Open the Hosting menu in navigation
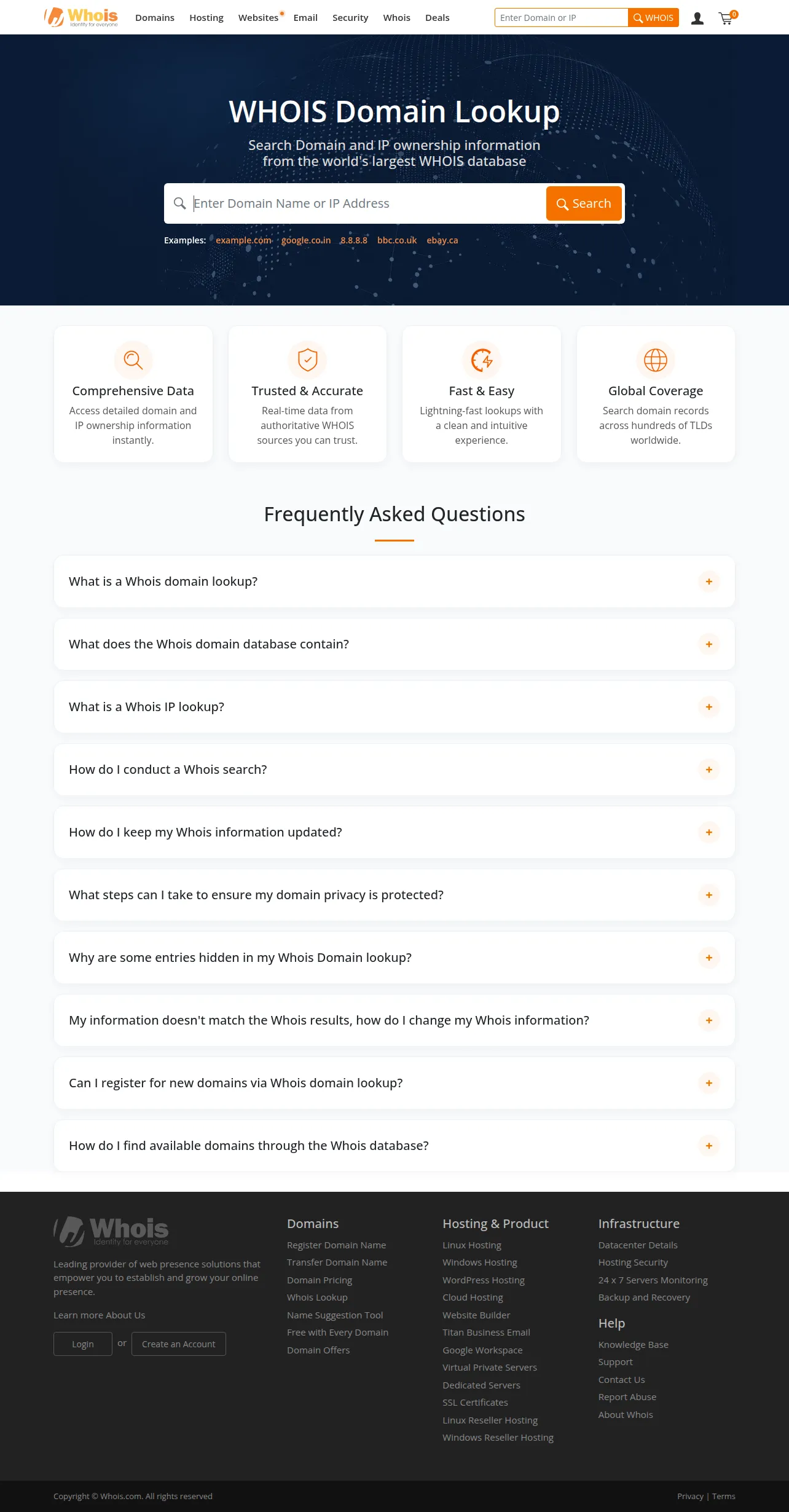The width and height of the screenshot is (789, 1512). tap(206, 18)
